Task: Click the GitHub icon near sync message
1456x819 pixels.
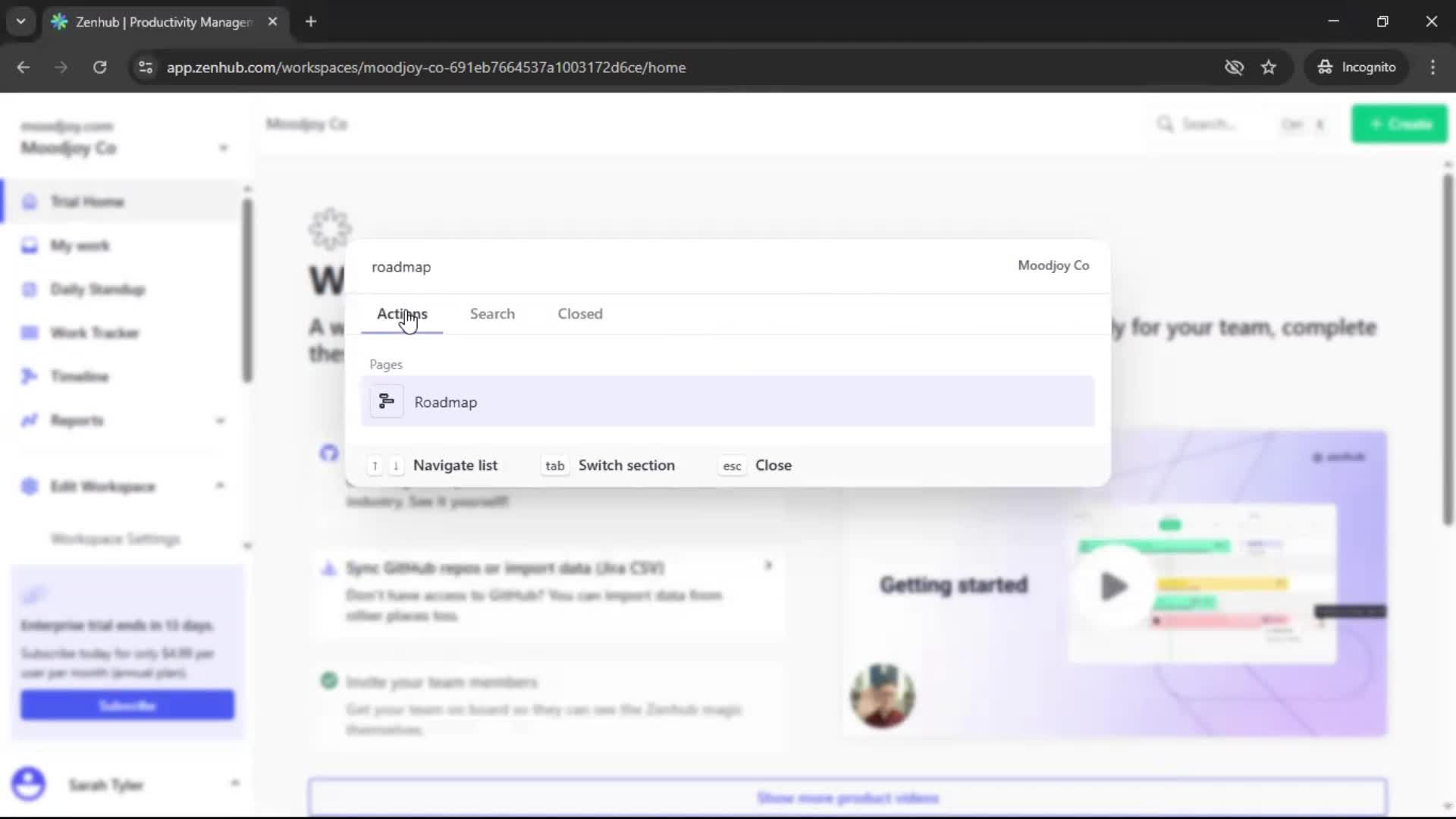Action: (x=328, y=453)
